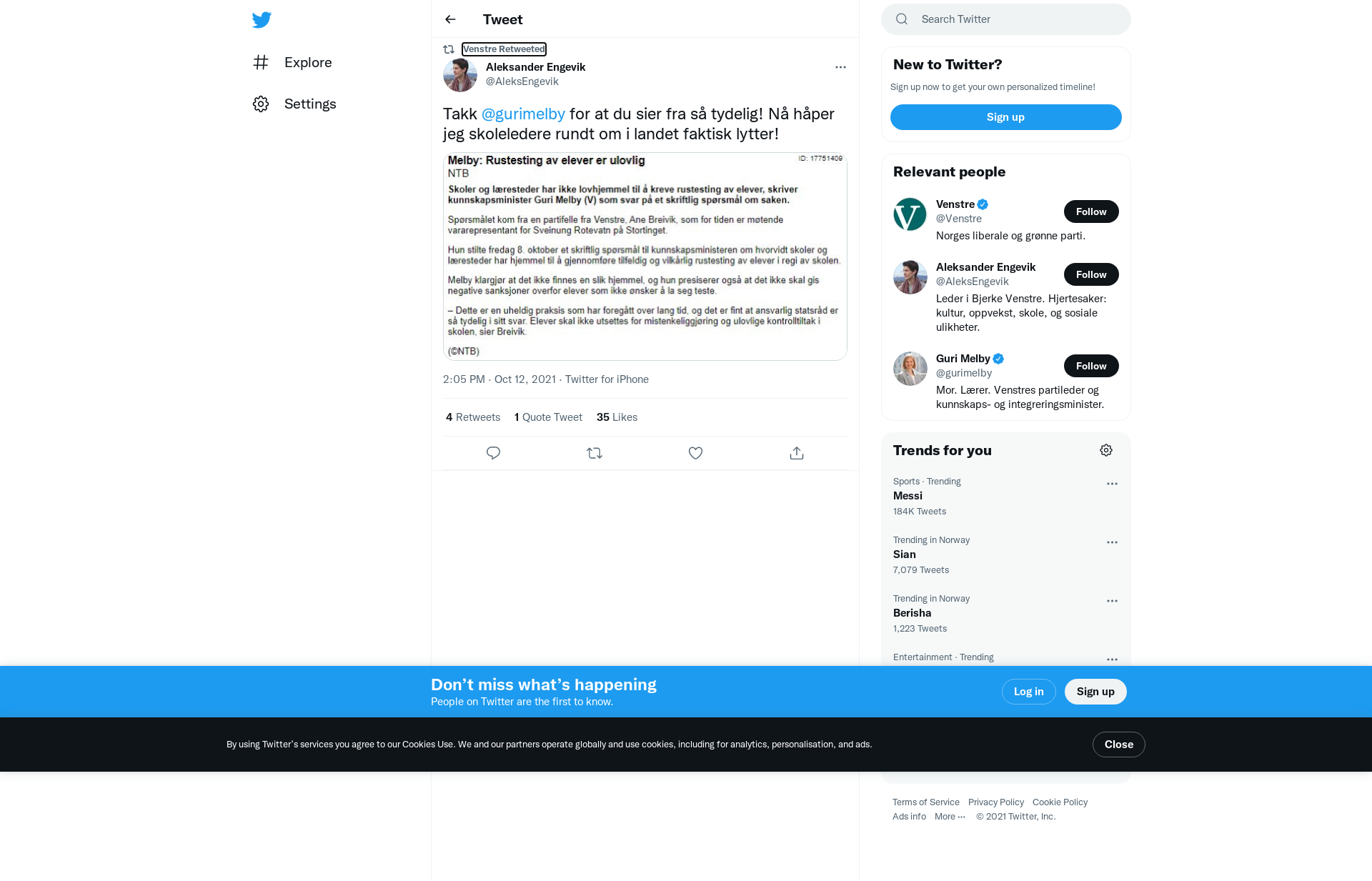Image resolution: width=1372 pixels, height=881 pixels.
Task: Open the NTB article image
Action: pyautogui.click(x=645, y=257)
